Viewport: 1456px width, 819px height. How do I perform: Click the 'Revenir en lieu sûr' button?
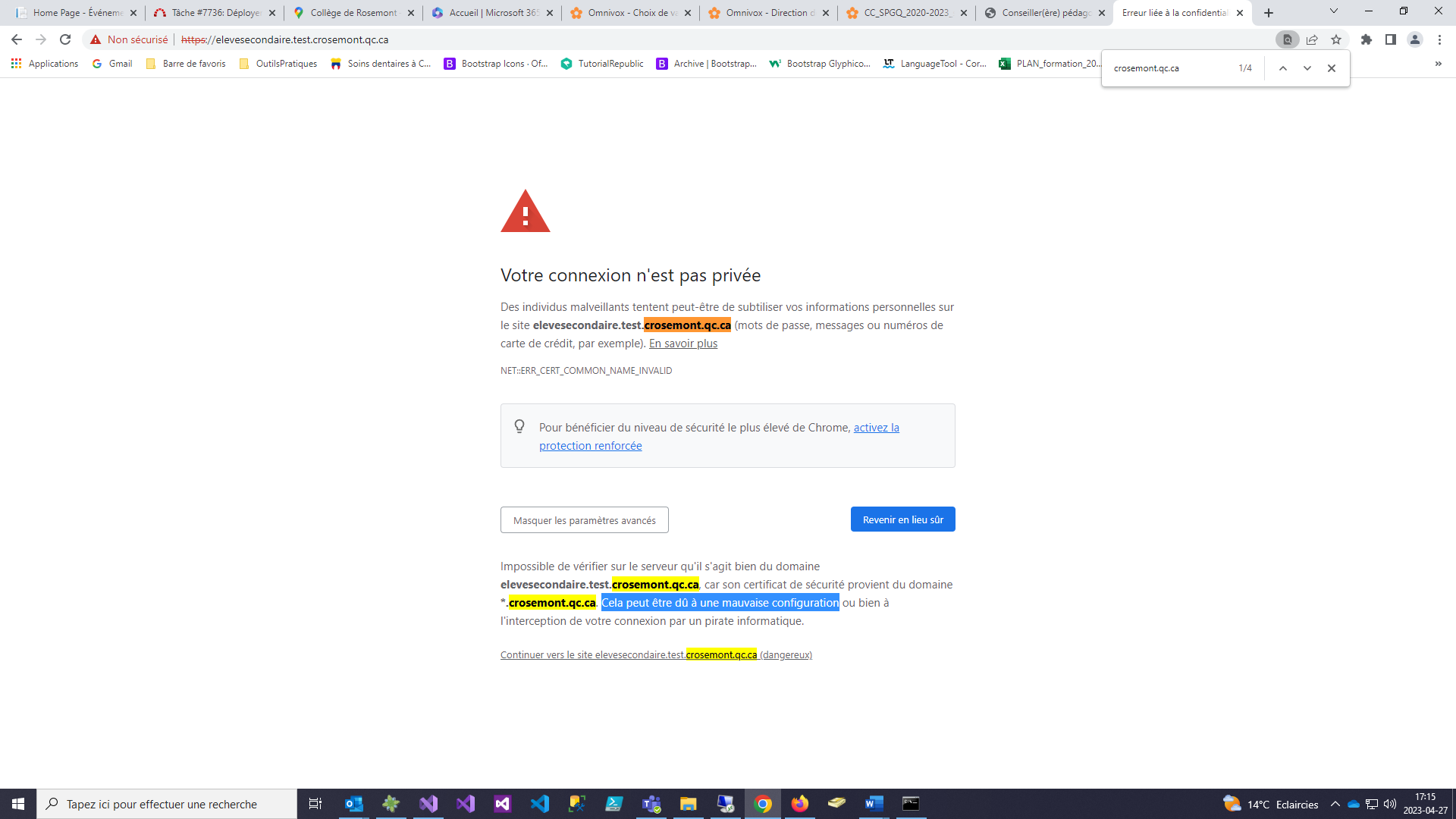[902, 519]
